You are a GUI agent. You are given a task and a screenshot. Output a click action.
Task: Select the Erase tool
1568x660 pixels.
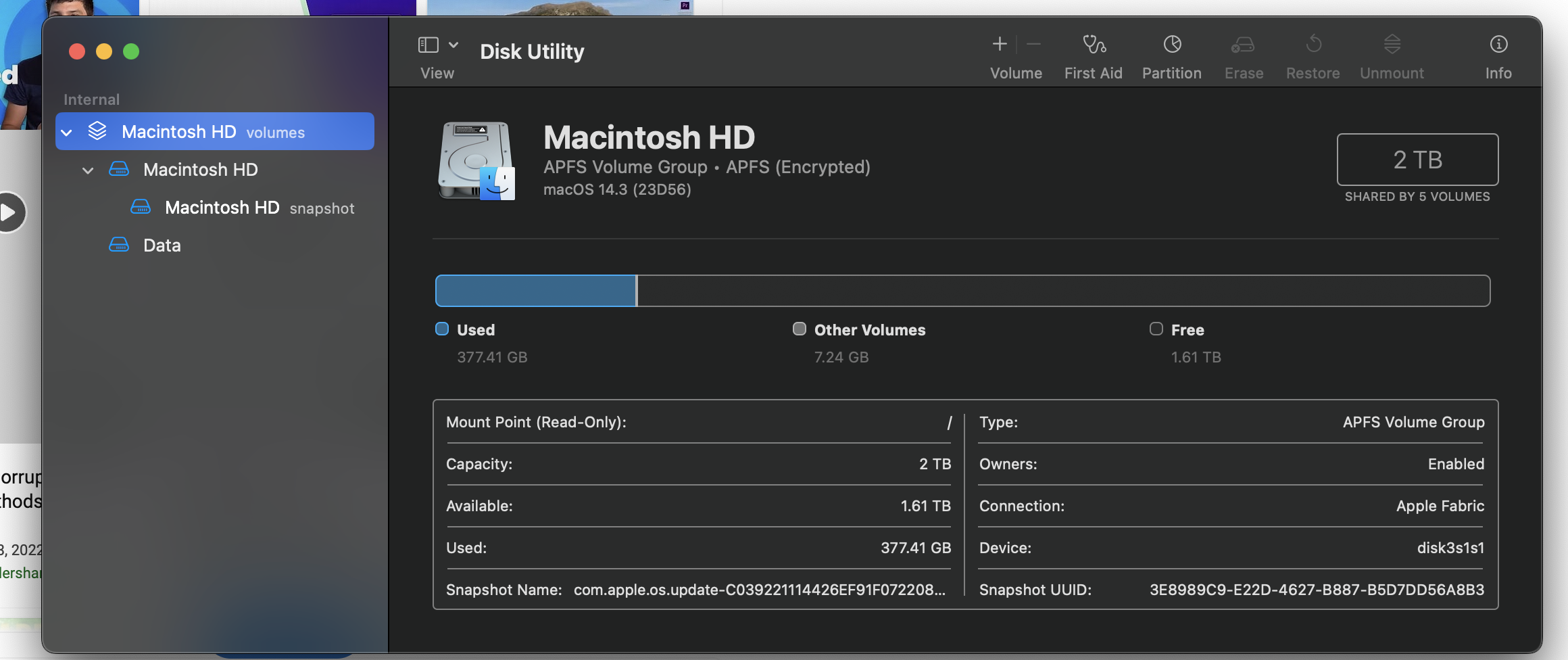(1244, 54)
